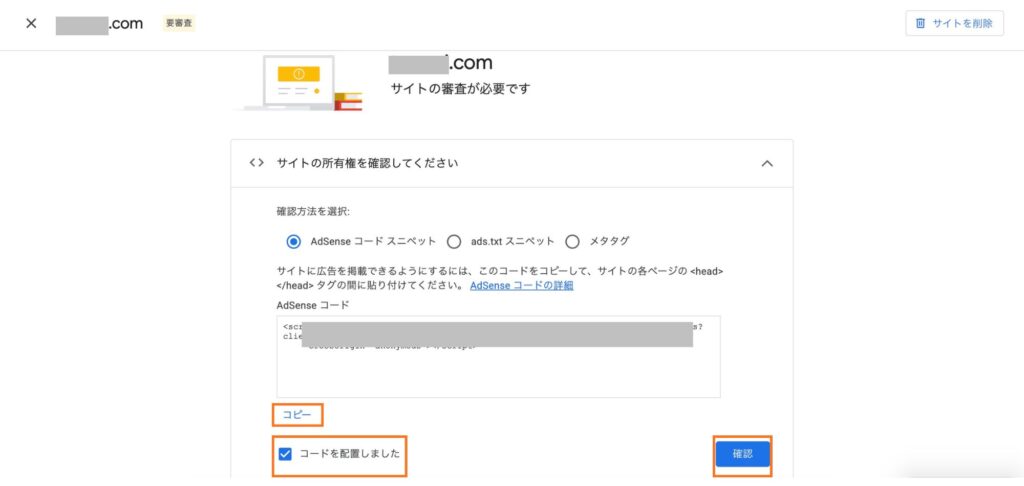
Task: Select the AdSense コード スニペット radio option
Action: click(x=293, y=241)
